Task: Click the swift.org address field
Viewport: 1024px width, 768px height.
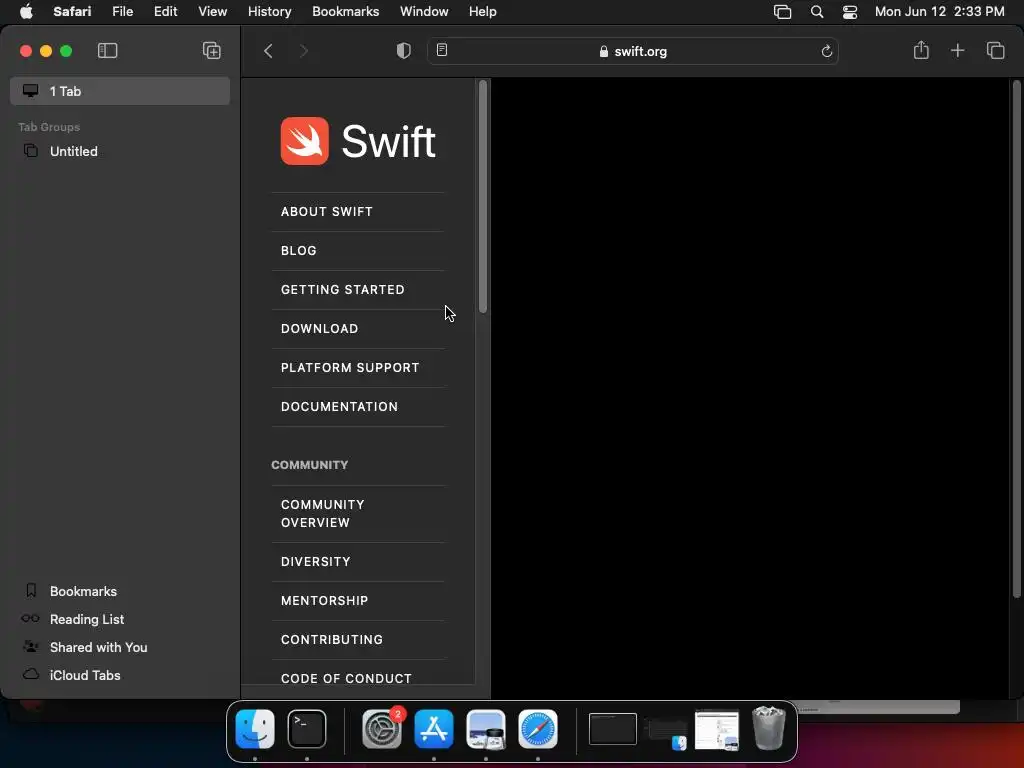Action: click(633, 51)
